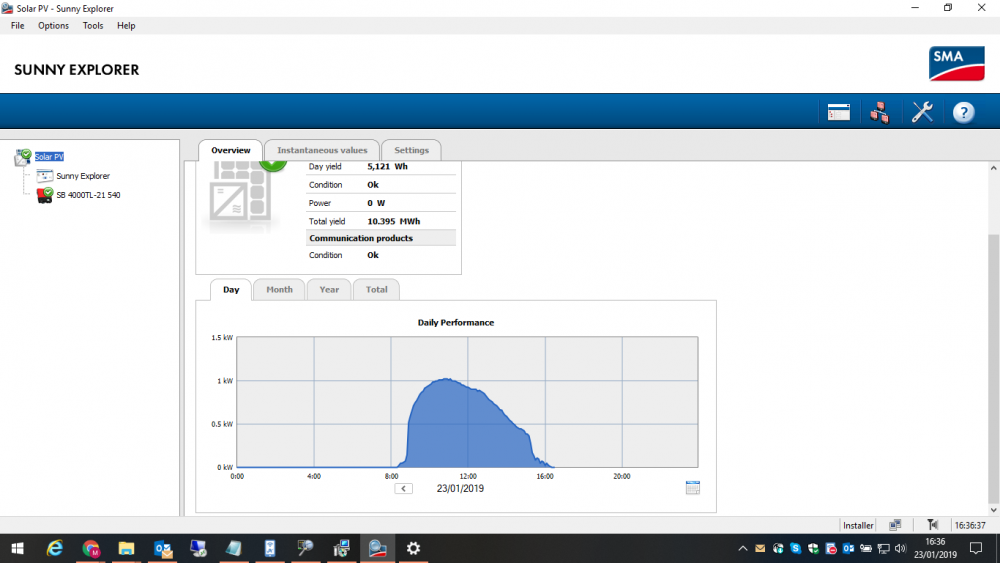
Task: Open the Help menu
Action: point(126,26)
